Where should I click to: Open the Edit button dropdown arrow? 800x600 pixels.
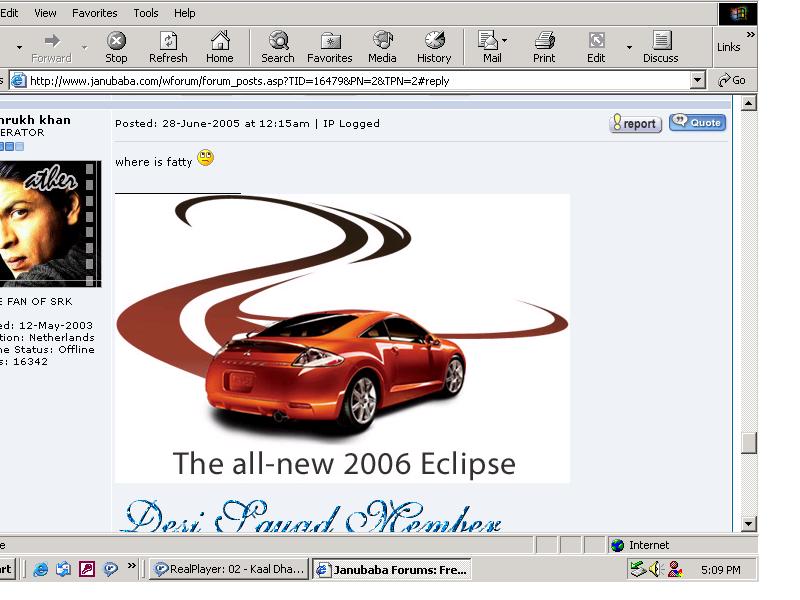(629, 47)
